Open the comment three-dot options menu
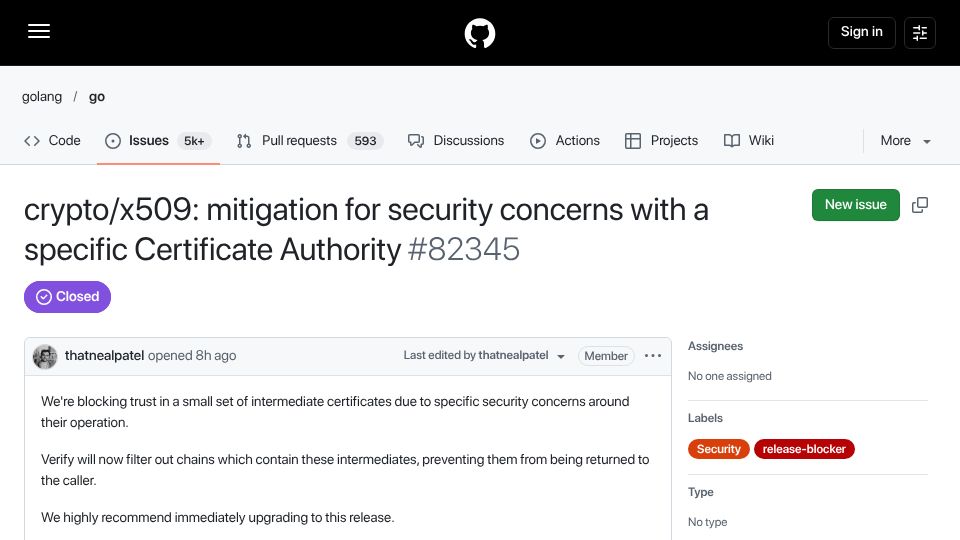The width and height of the screenshot is (960, 540). click(x=653, y=356)
